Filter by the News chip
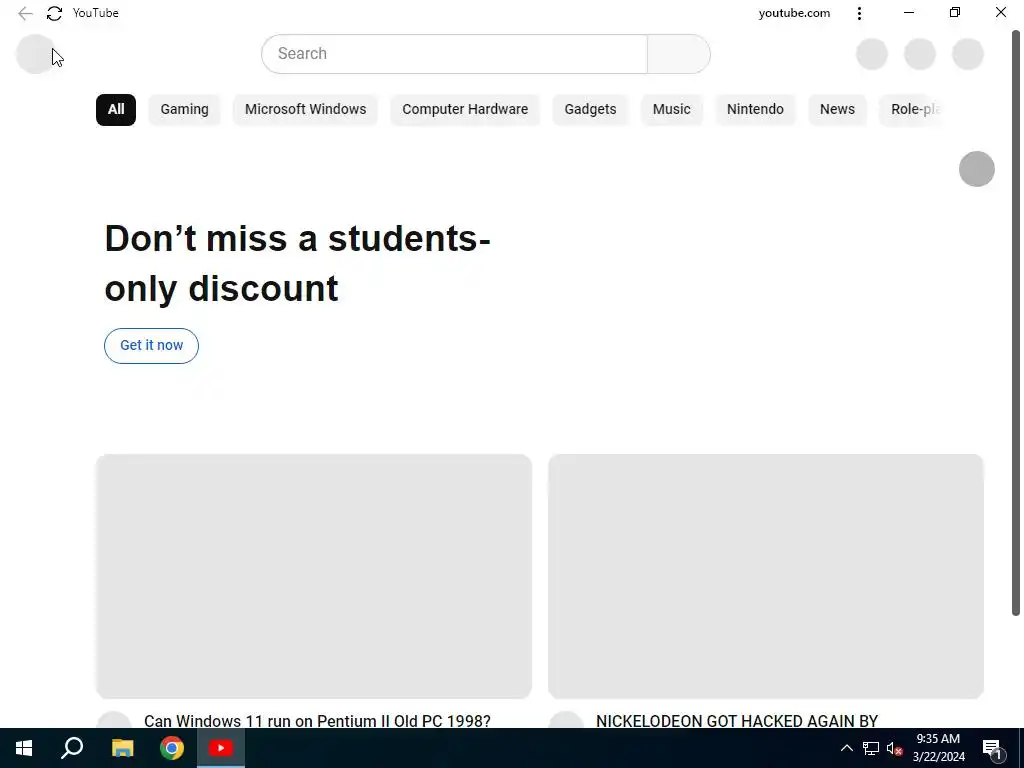1024x768 pixels. coord(837,110)
